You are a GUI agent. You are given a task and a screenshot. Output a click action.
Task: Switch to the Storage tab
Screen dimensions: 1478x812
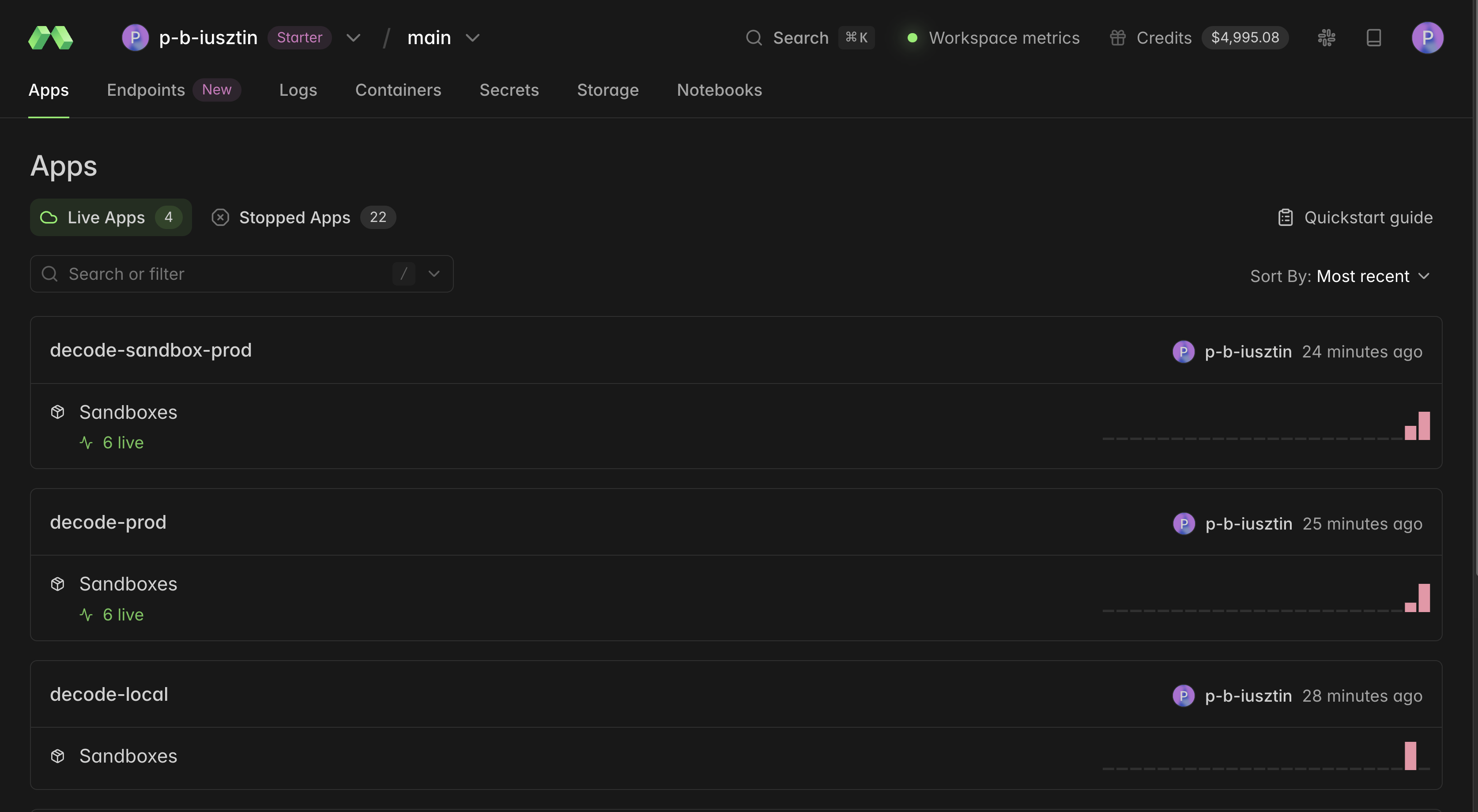[607, 90]
